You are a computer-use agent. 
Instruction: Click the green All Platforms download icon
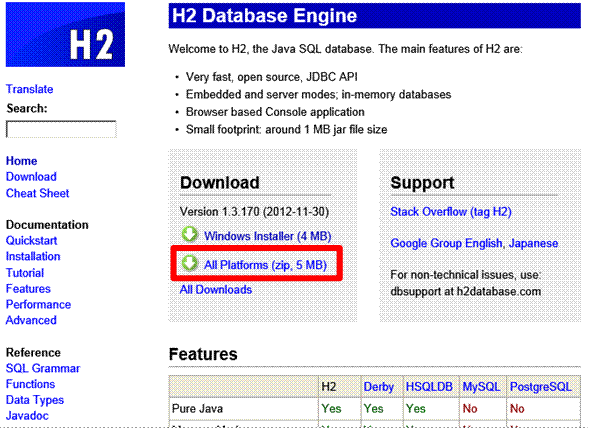point(190,263)
